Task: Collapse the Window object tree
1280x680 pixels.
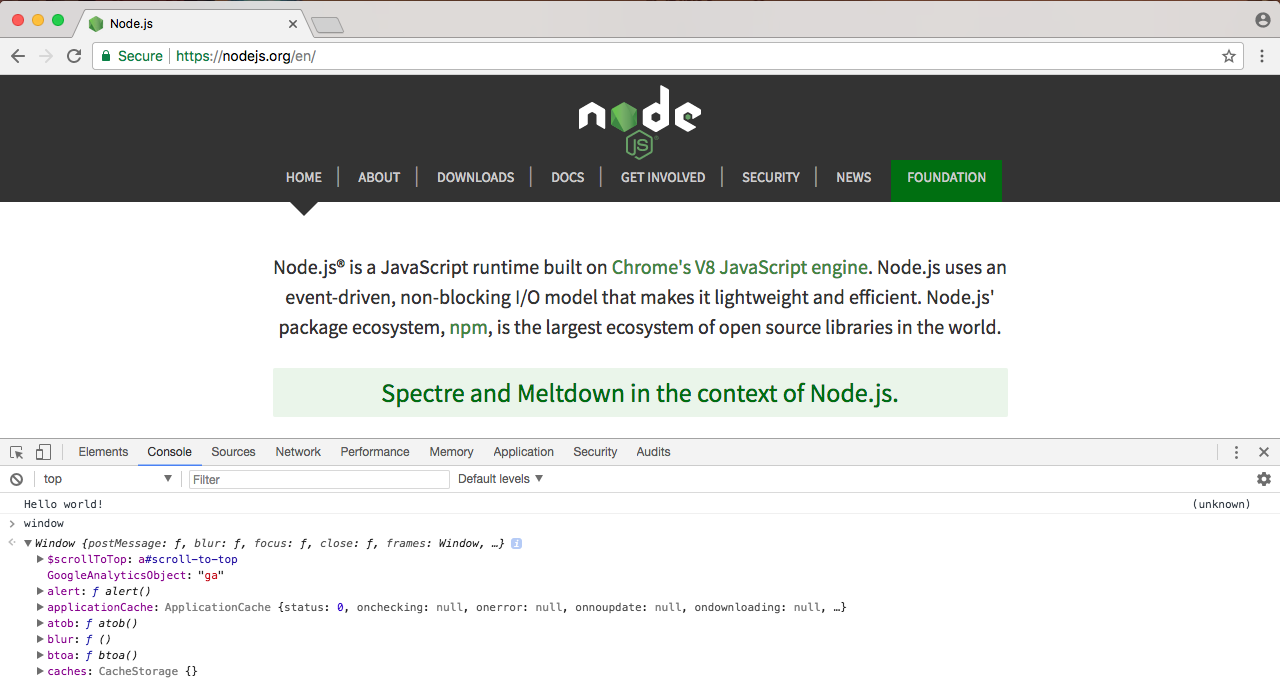Action: [28, 543]
